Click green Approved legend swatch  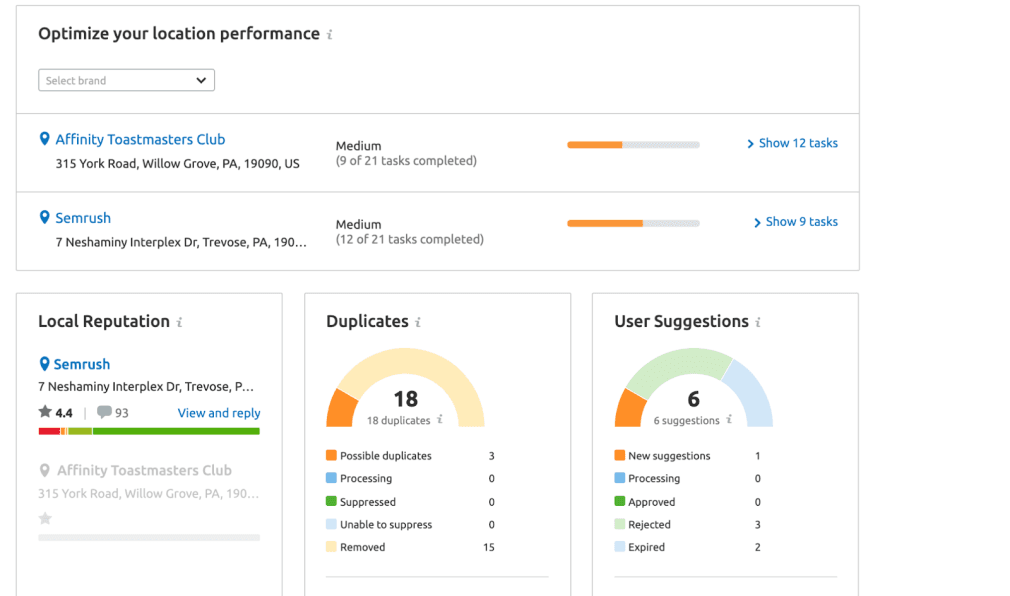[x=620, y=501]
